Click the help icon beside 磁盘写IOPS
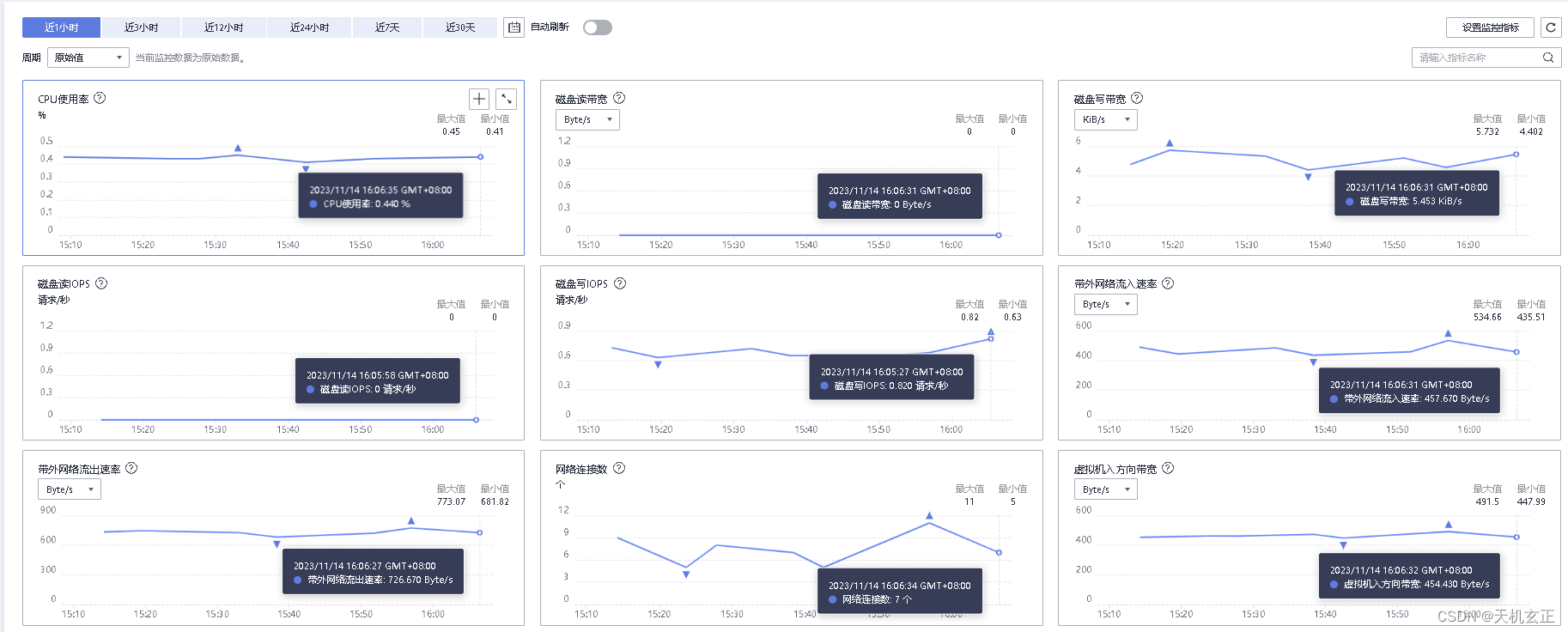The width and height of the screenshot is (1568, 632). click(620, 283)
